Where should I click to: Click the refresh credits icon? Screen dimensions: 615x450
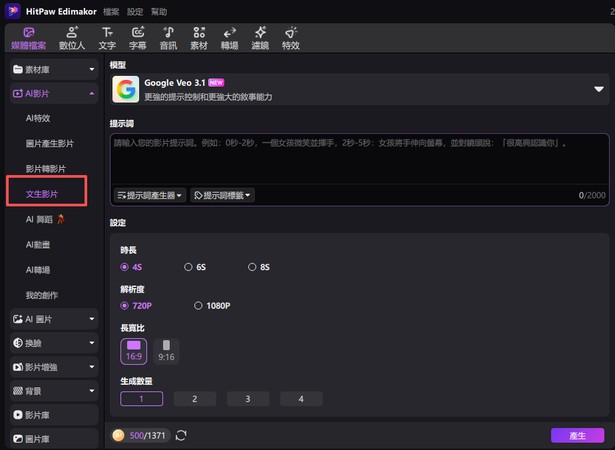181,435
